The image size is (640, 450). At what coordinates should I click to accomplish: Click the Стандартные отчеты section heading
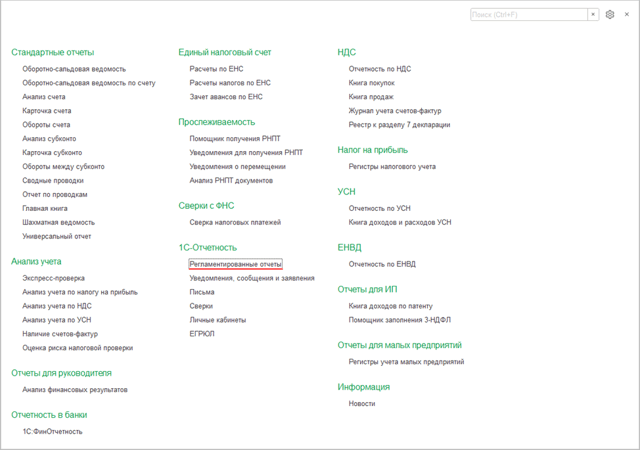[53, 52]
